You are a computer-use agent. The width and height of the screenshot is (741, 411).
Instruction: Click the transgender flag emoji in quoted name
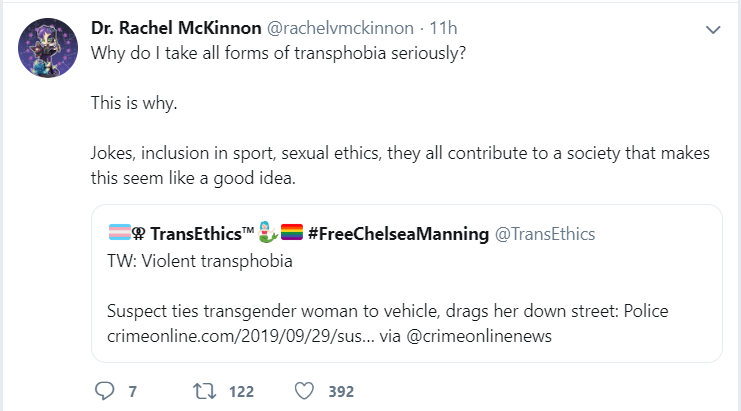(120, 232)
